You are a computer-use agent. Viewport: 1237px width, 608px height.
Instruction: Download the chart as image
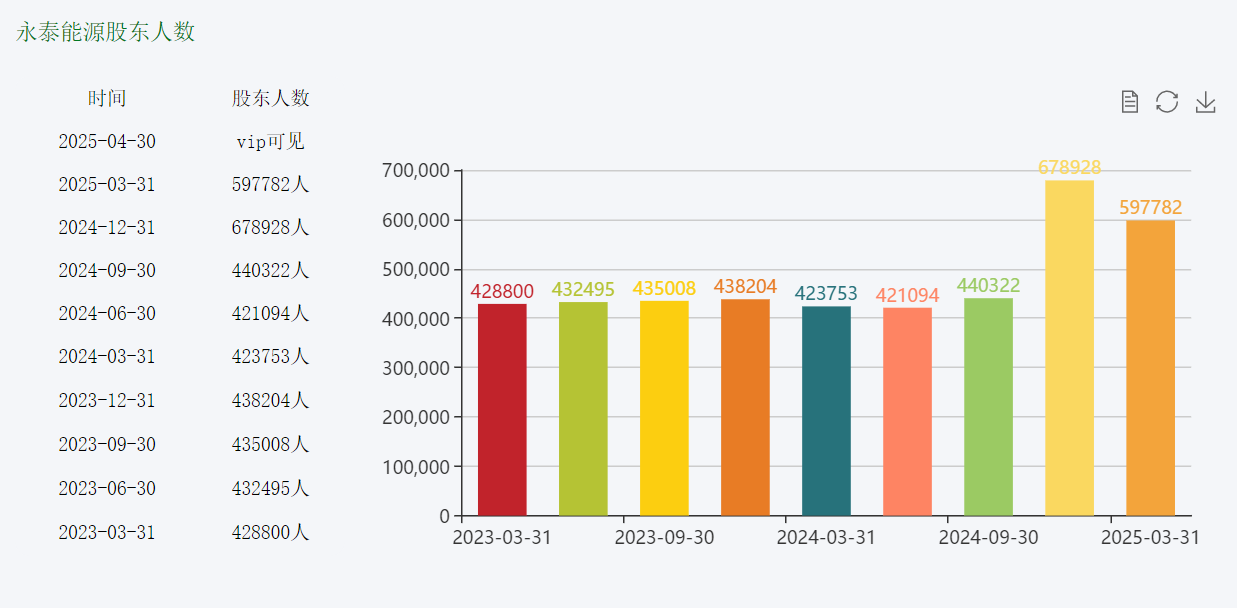tap(1206, 101)
